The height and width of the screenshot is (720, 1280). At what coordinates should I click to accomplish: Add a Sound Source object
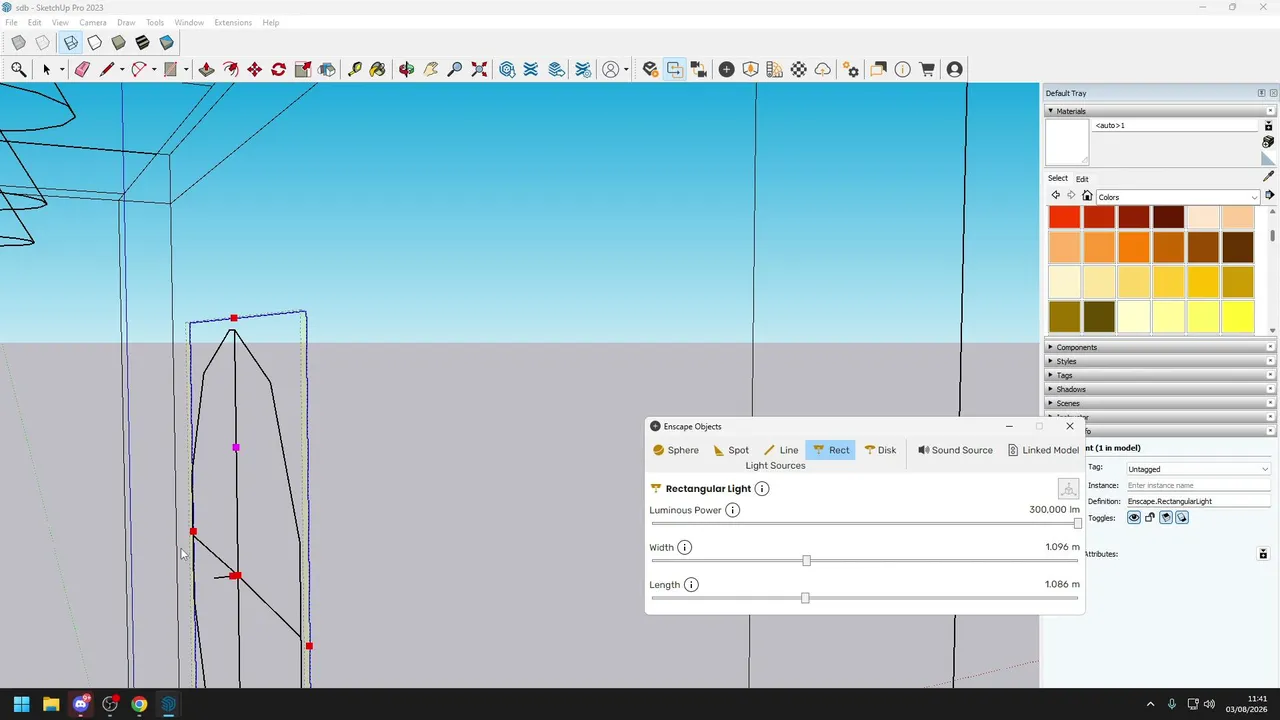pos(955,450)
